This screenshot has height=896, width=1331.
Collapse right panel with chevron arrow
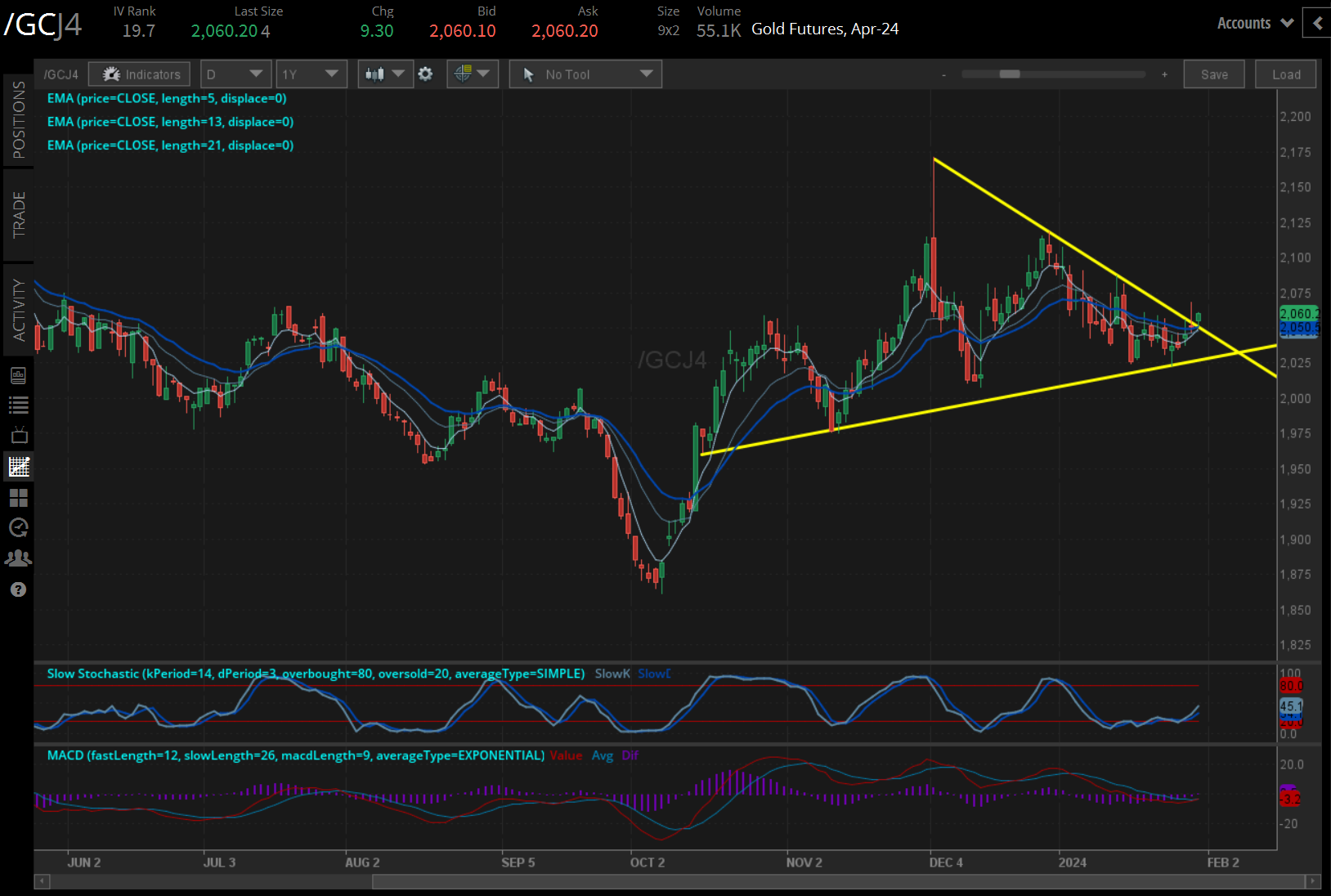pyautogui.click(x=1317, y=23)
